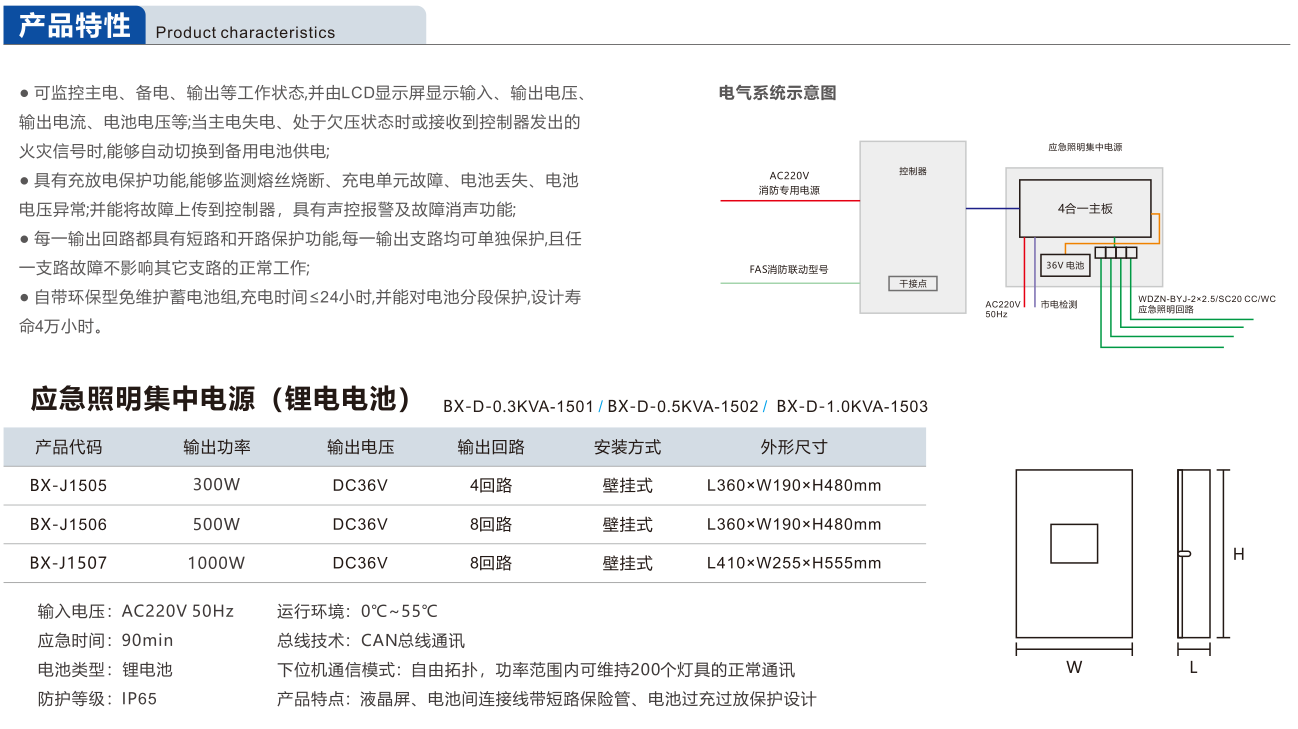The width and height of the screenshot is (1298, 729).
Task: Click the red AC220V fire power line
Action: [789, 201]
